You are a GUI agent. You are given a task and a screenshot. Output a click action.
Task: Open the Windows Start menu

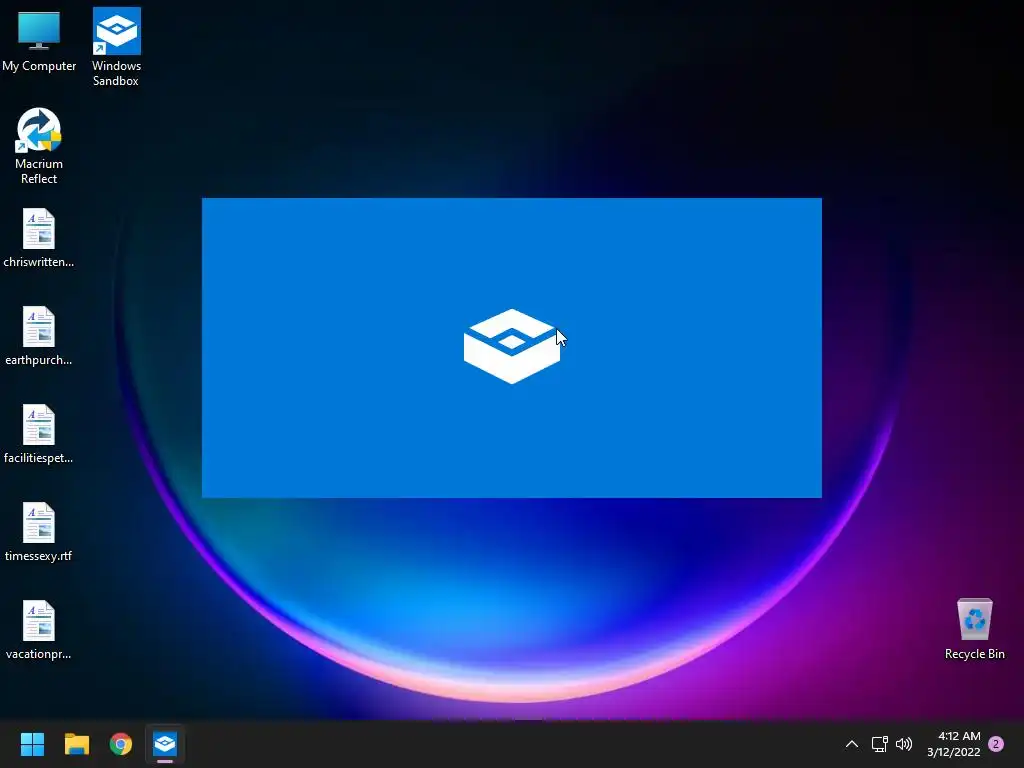click(32, 744)
